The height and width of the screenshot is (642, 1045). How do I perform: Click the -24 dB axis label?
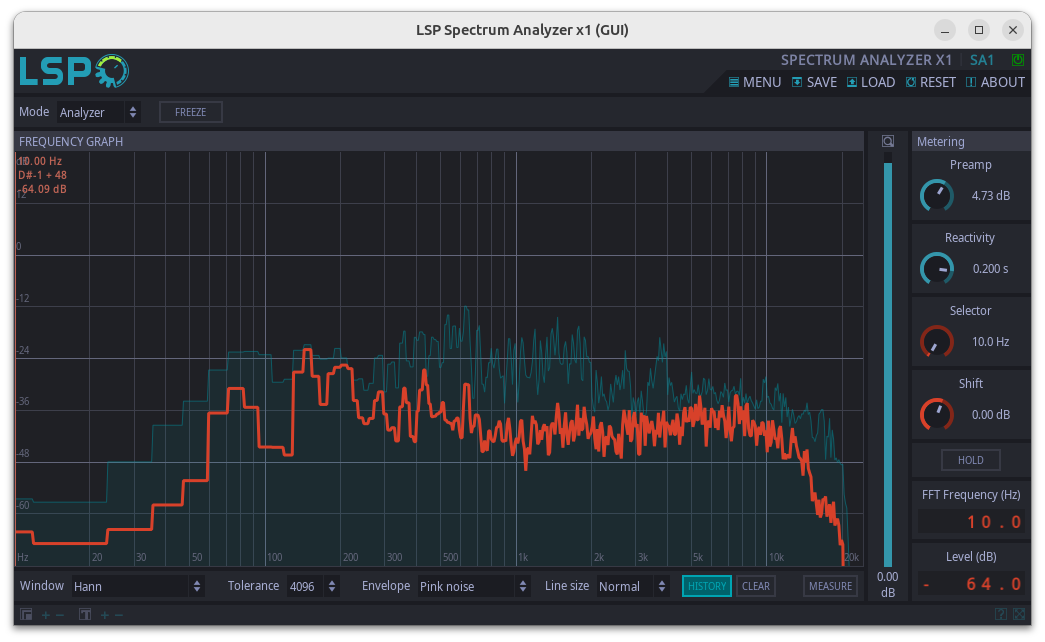point(23,350)
